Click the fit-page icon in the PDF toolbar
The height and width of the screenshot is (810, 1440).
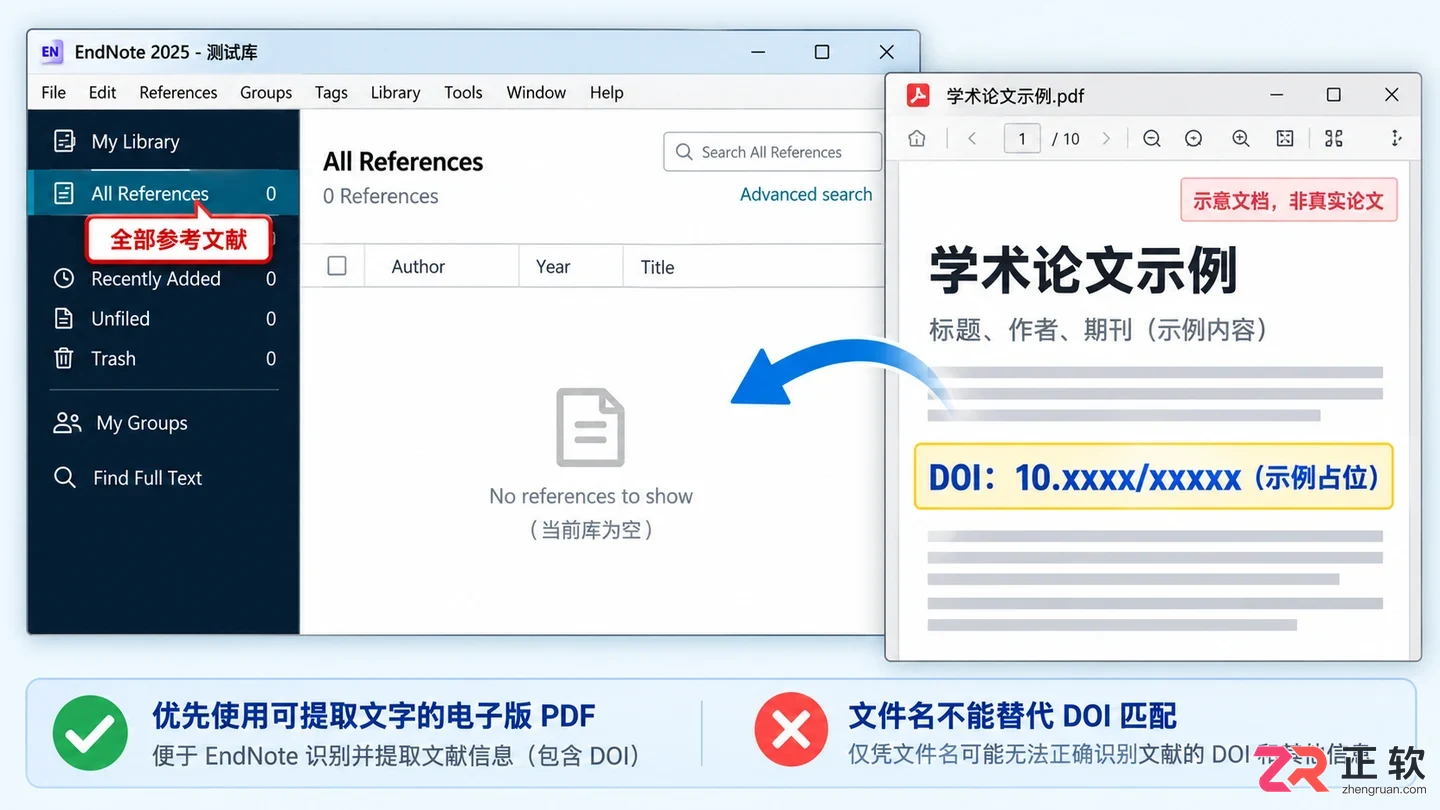[x=1285, y=139]
